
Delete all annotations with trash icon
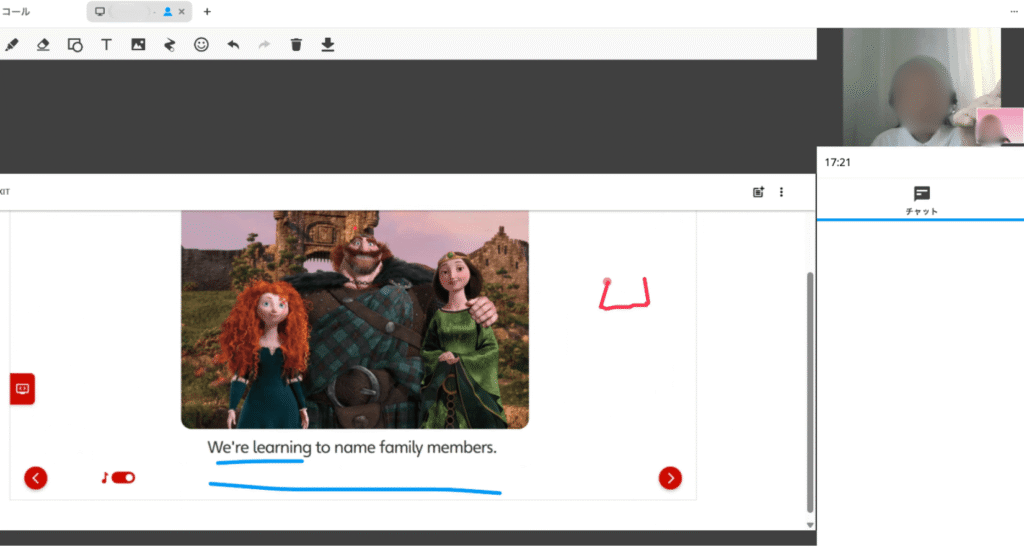tap(296, 45)
